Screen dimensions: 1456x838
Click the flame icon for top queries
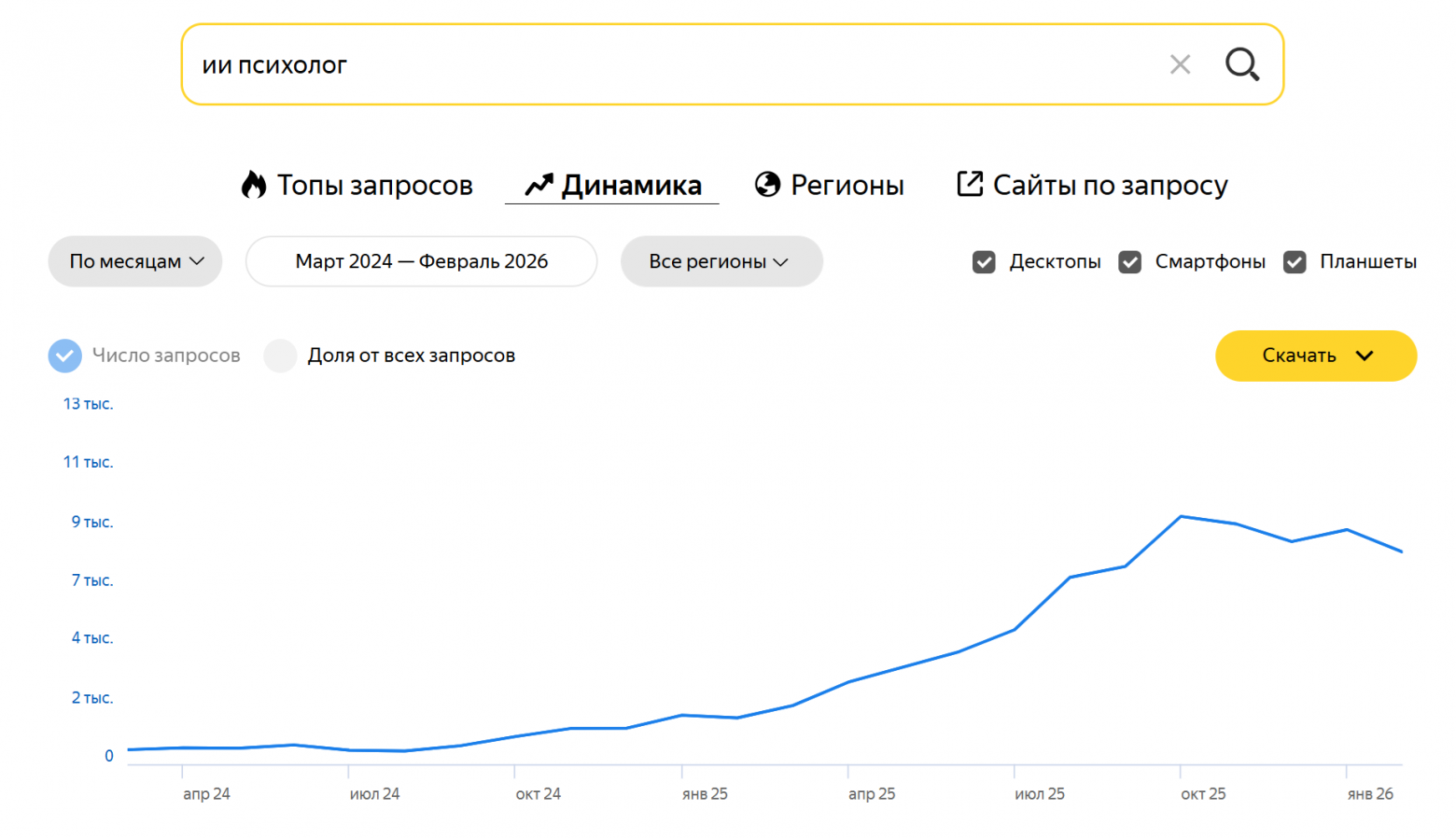click(x=254, y=185)
